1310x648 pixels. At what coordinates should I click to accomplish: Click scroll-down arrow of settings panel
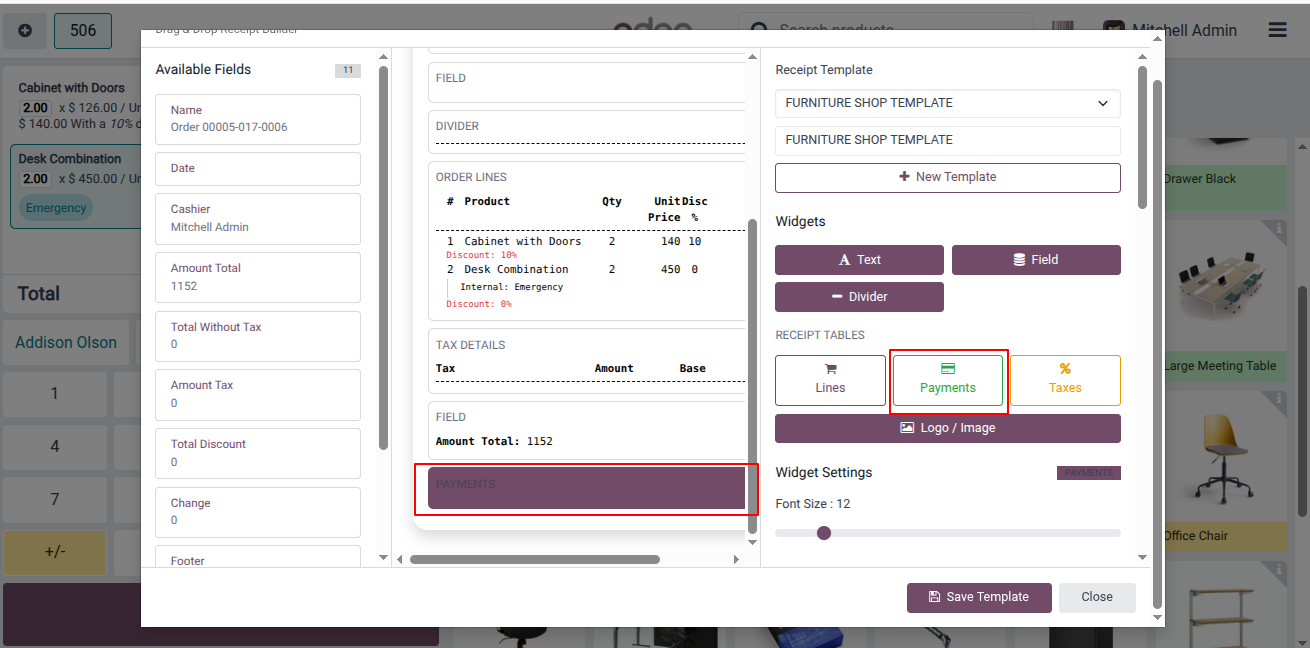point(1143,556)
